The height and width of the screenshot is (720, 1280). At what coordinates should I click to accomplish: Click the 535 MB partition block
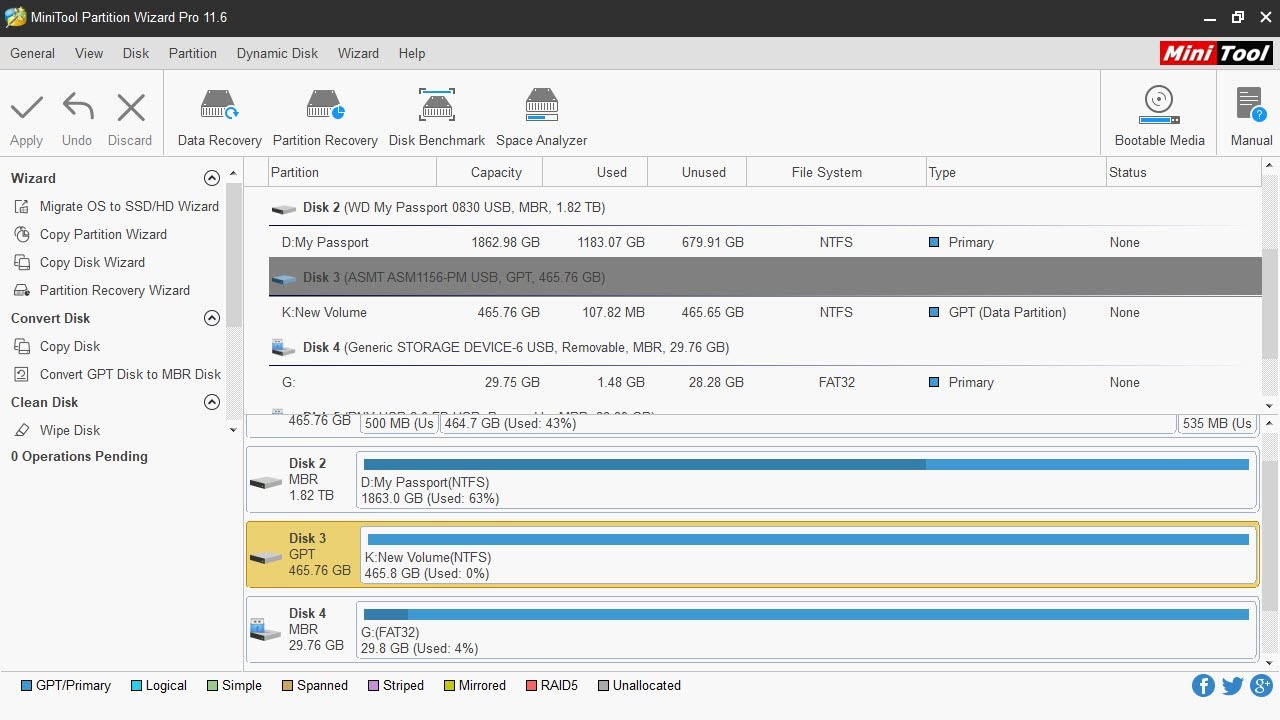pyautogui.click(x=1217, y=423)
